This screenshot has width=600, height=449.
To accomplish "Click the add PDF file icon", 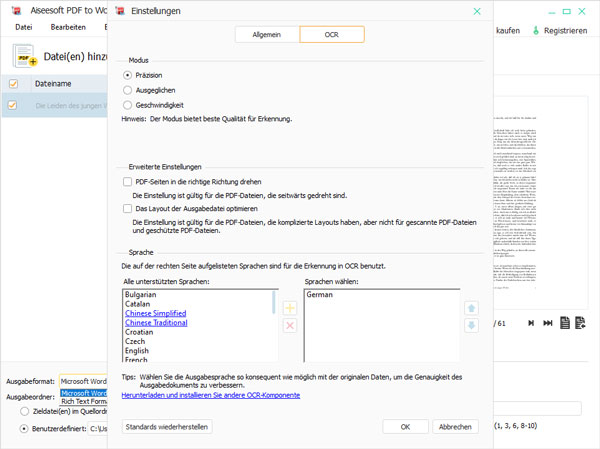I will (24, 56).
